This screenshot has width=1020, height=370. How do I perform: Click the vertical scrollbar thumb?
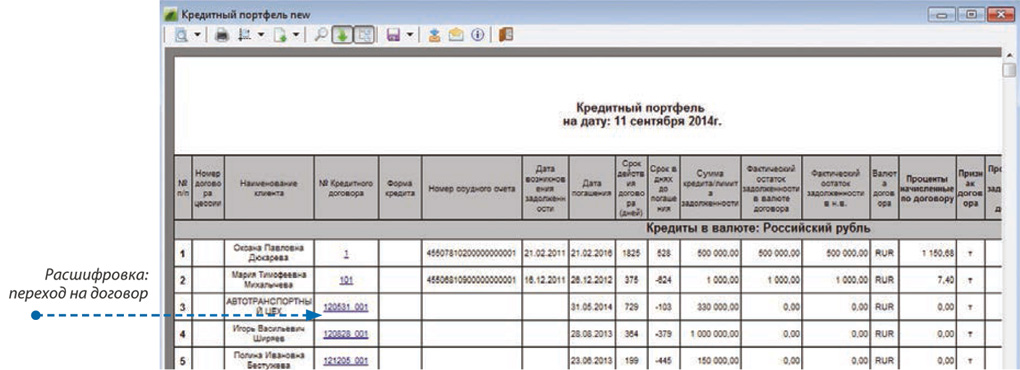point(1009,70)
